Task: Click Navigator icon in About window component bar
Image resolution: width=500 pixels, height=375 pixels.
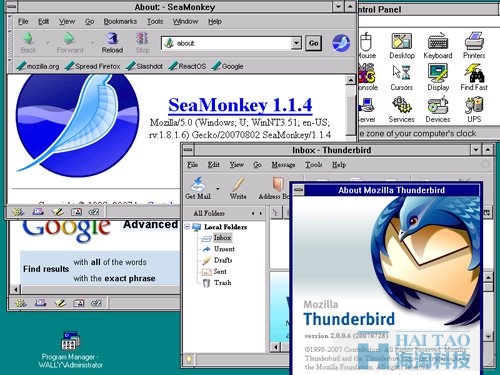Action: point(18,212)
